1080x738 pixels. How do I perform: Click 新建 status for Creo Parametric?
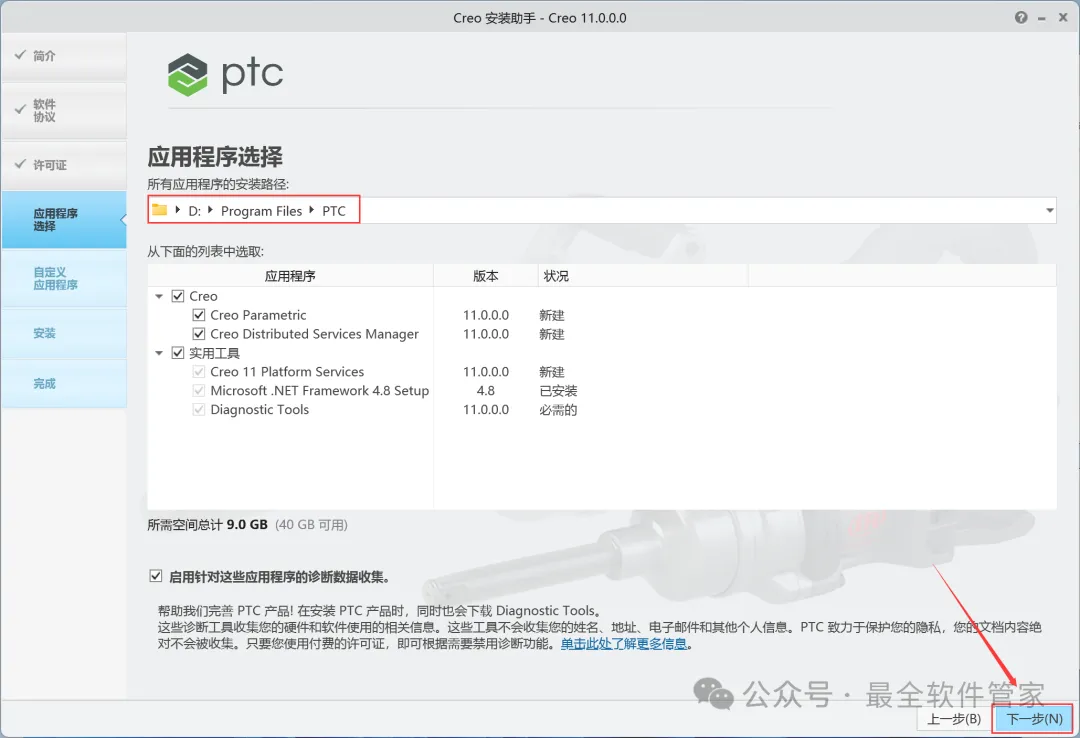click(552, 316)
